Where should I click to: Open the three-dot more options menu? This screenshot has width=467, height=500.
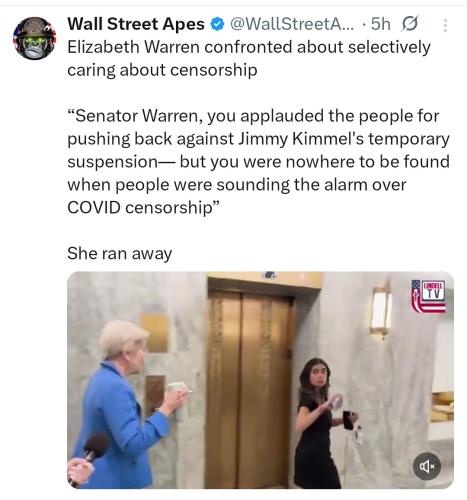[x=445, y=25]
